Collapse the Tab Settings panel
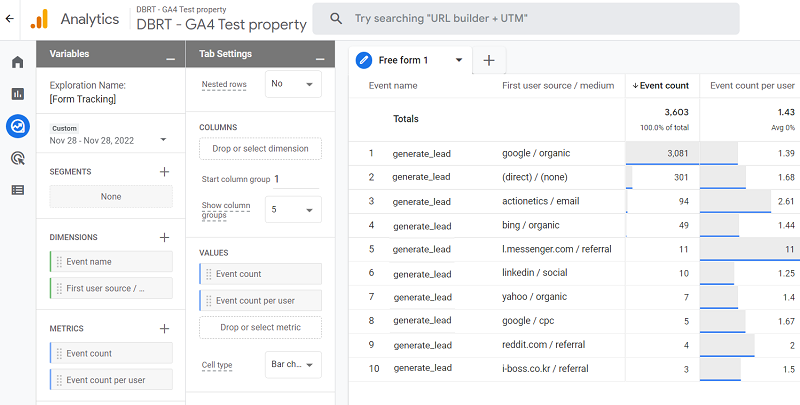This screenshot has width=800, height=405. [320, 54]
